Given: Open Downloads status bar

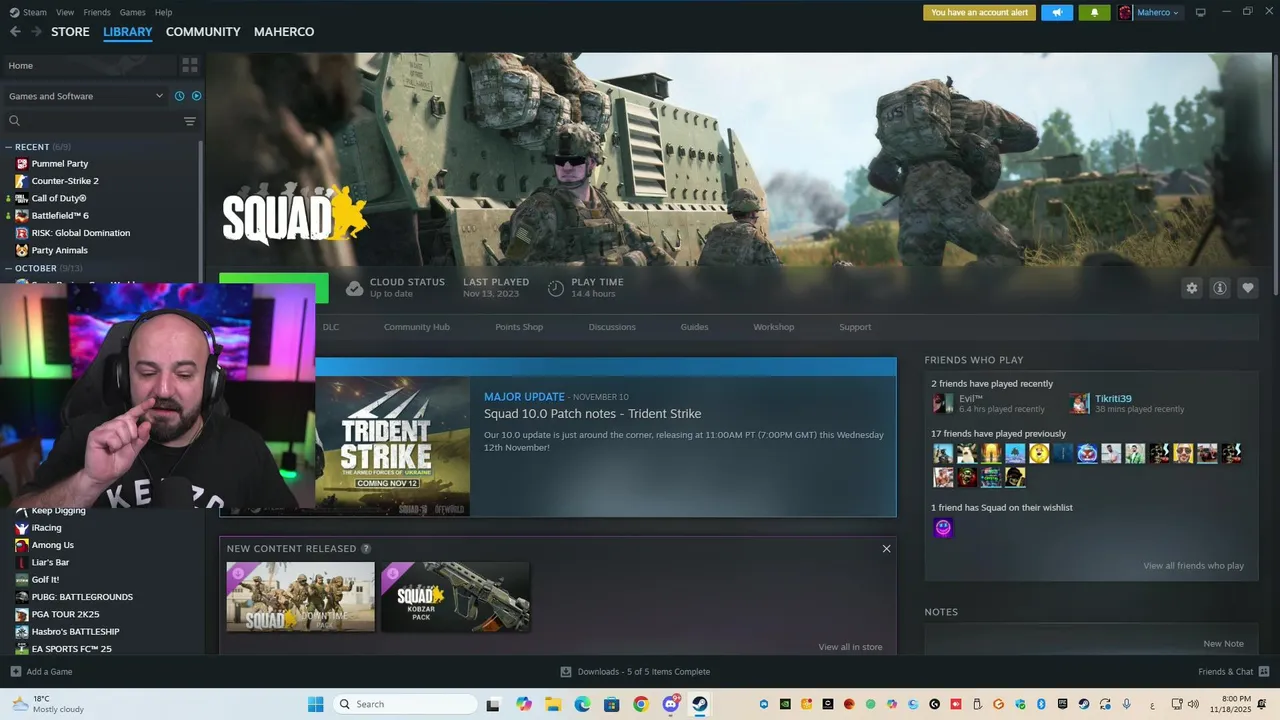Looking at the screenshot, I should [x=635, y=672].
